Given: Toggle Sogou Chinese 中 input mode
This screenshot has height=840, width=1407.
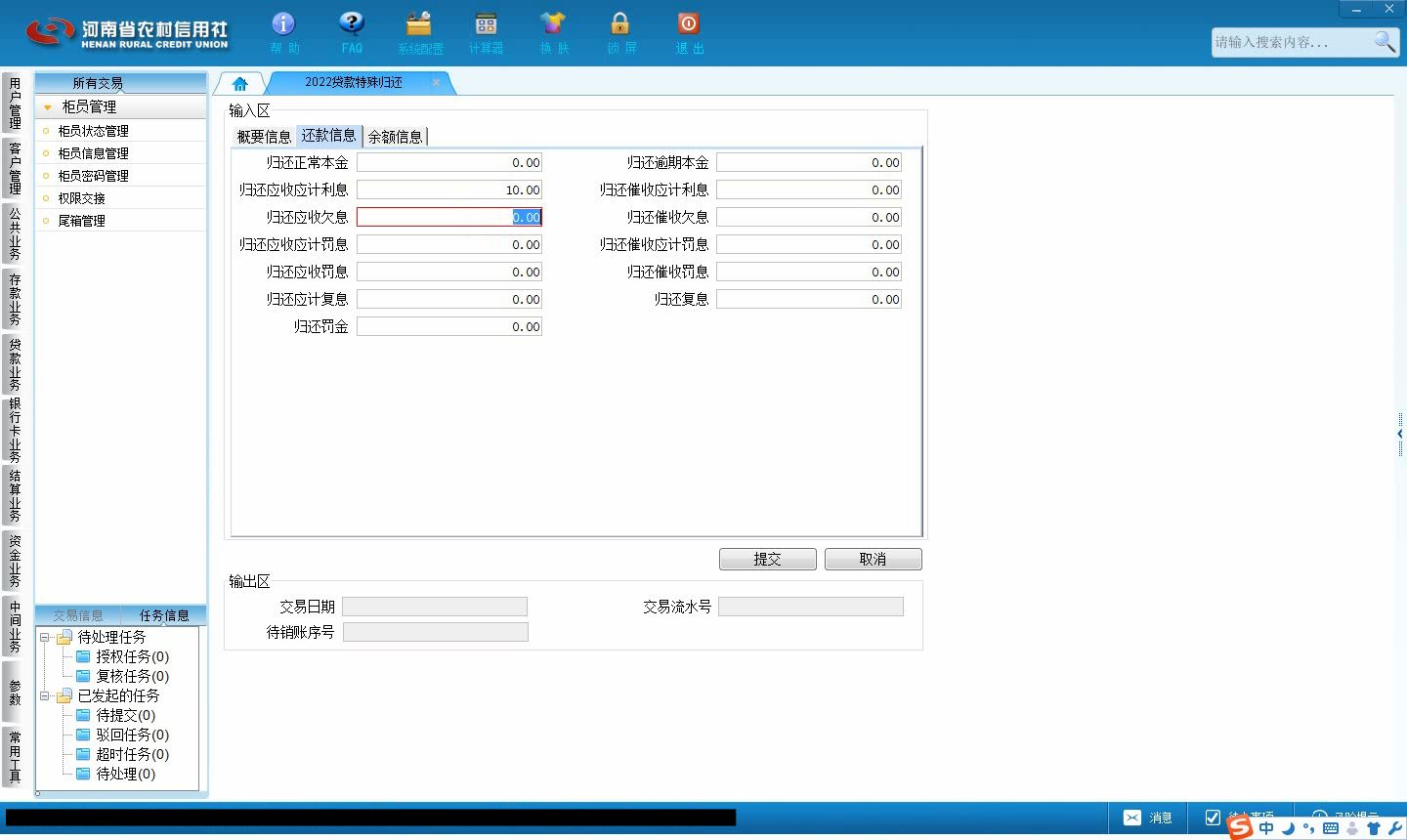Looking at the screenshot, I should 1266,828.
